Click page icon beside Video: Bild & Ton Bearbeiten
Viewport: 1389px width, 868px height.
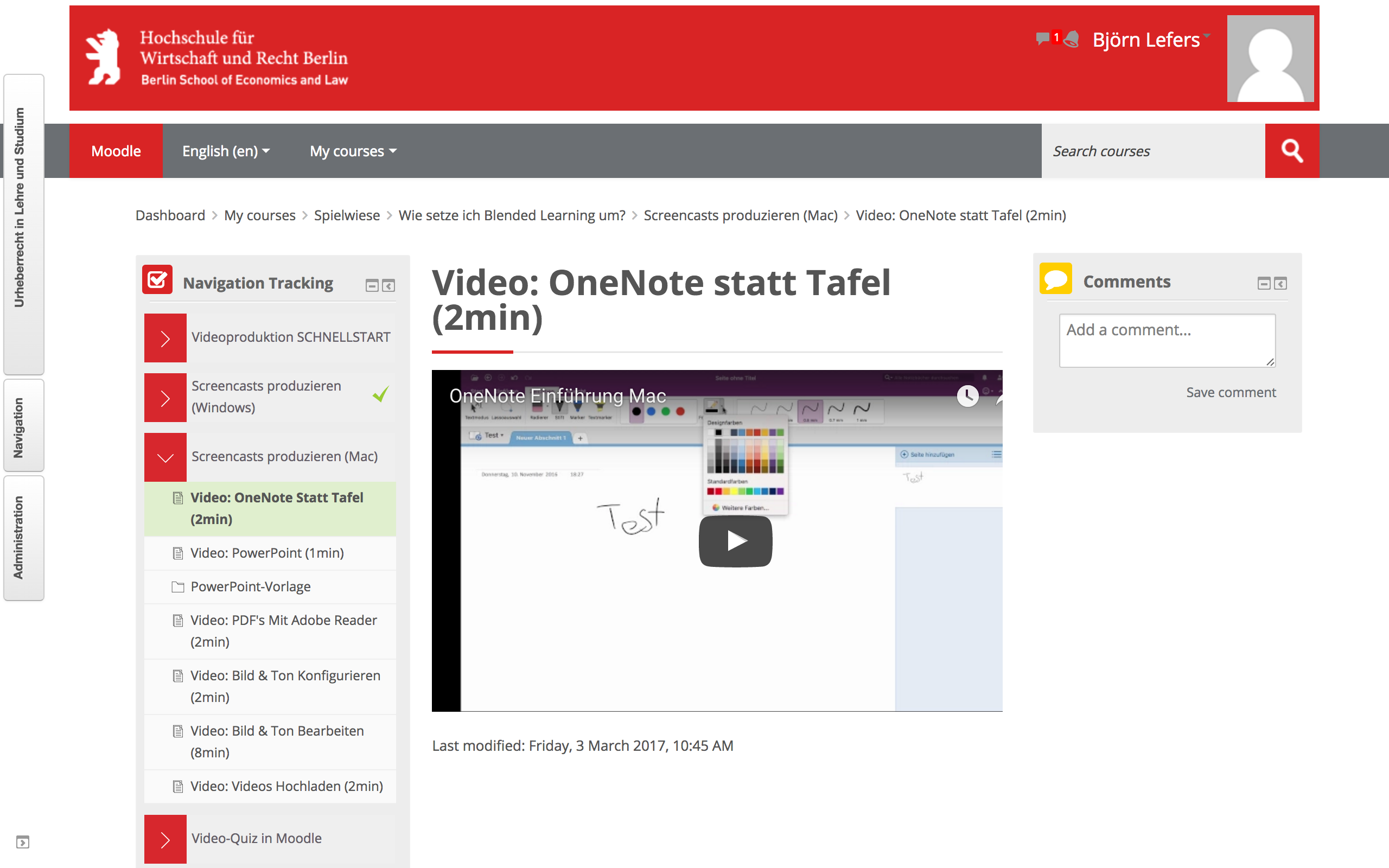[178, 731]
